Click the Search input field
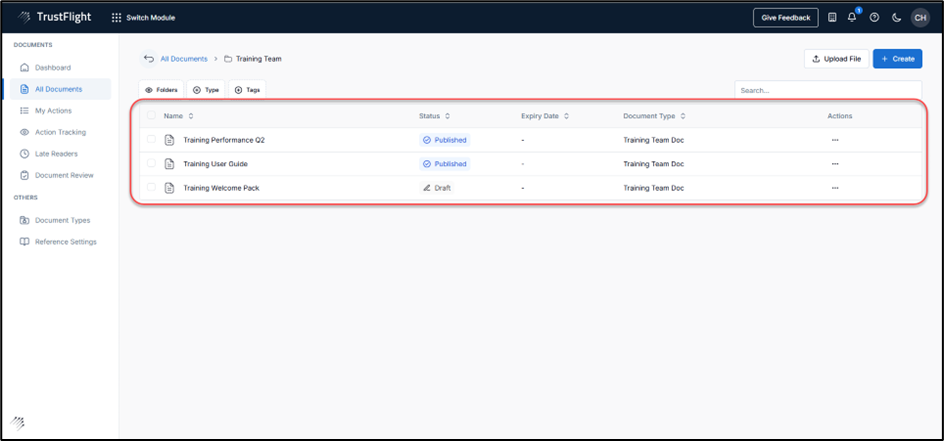Image resolution: width=944 pixels, height=441 pixels. pyautogui.click(x=827, y=90)
